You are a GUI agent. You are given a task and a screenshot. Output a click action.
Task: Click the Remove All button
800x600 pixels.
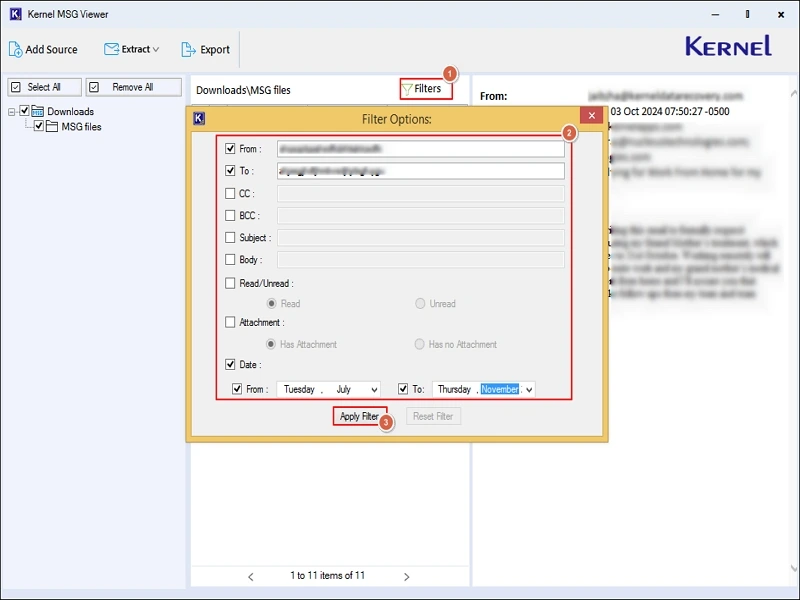click(133, 87)
